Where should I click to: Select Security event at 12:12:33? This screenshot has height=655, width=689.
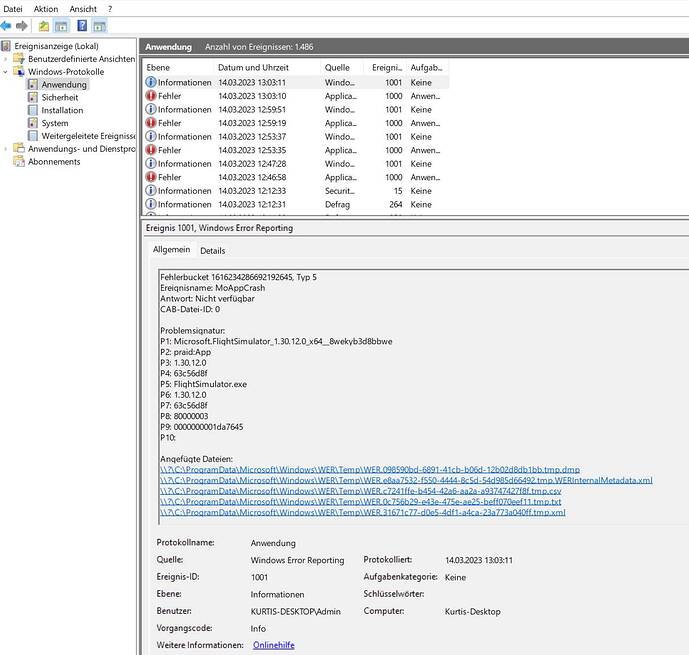pyautogui.click(x=297, y=191)
